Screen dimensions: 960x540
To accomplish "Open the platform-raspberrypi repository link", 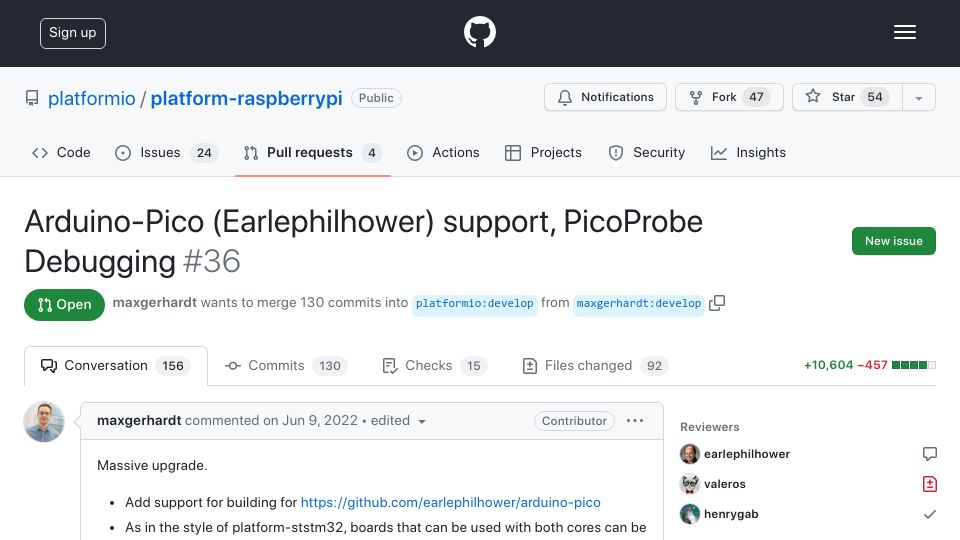I will pyautogui.click(x=246, y=98).
